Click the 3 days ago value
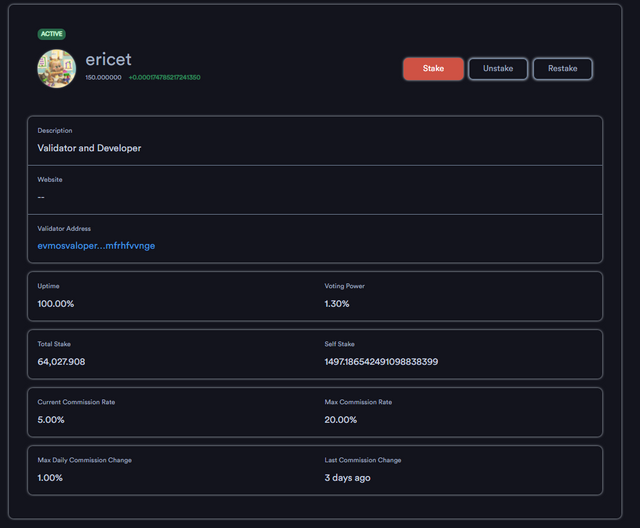The width and height of the screenshot is (640, 528). (x=347, y=477)
